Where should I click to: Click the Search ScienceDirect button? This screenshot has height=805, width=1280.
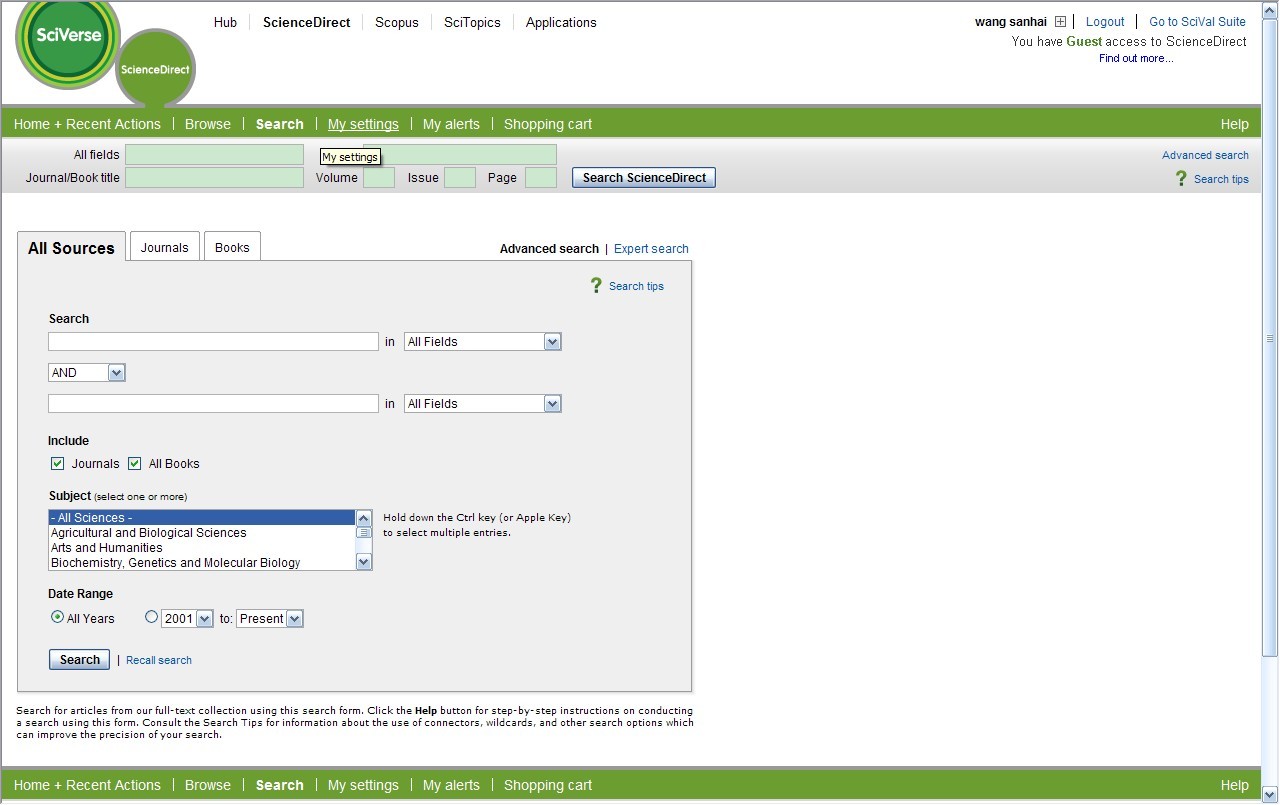pyautogui.click(x=644, y=178)
